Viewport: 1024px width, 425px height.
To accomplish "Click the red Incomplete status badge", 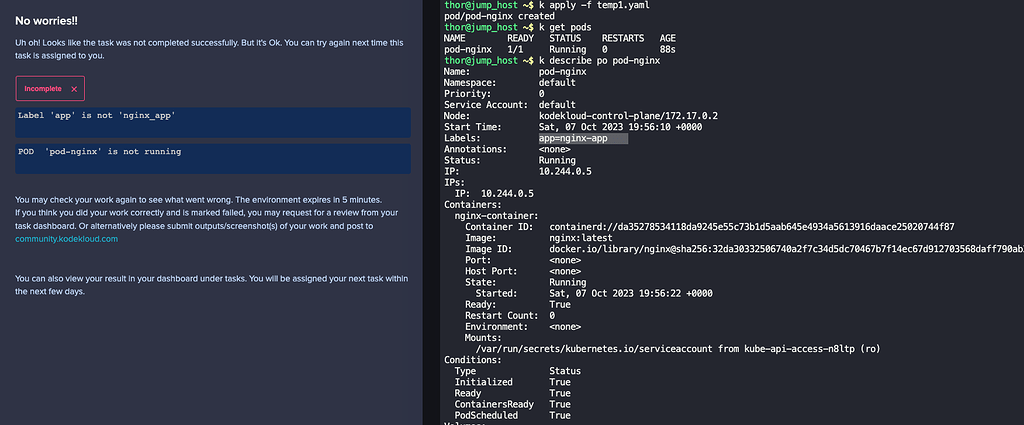I will tap(50, 89).
